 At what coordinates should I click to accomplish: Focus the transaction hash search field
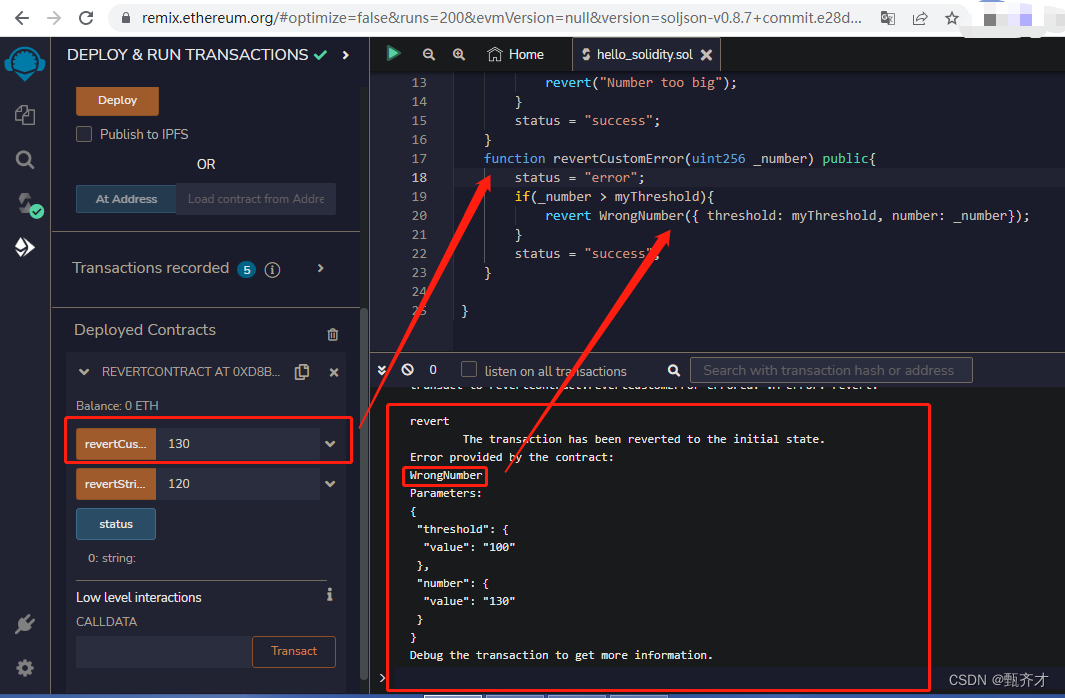[x=831, y=370]
